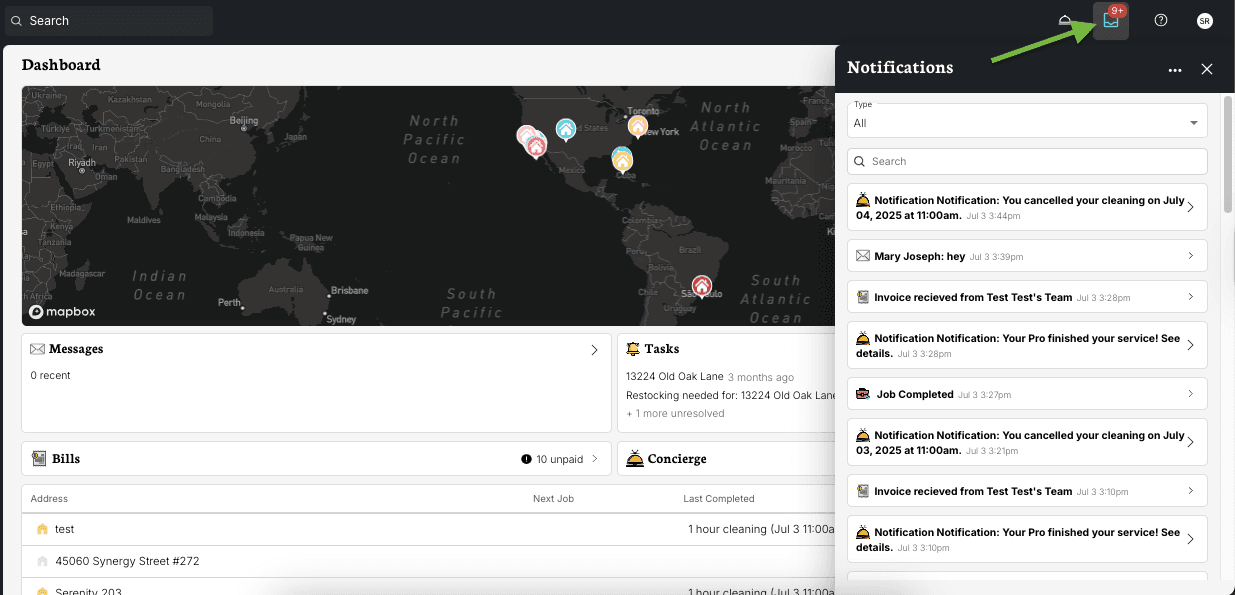Open the Concierge bell icon in top bar
This screenshot has width=1235, height=595.
(1064, 20)
